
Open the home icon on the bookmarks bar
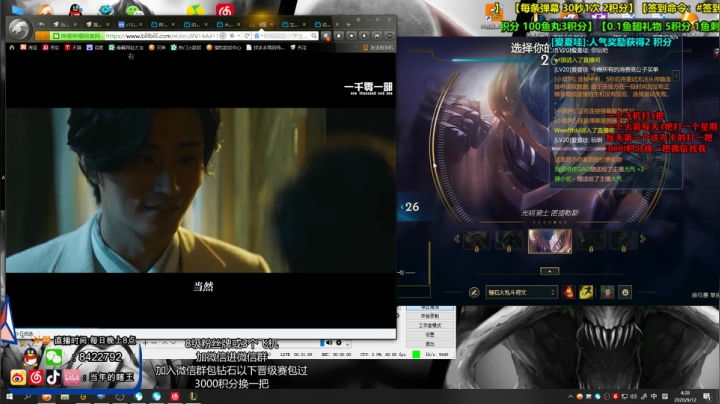tap(12, 47)
